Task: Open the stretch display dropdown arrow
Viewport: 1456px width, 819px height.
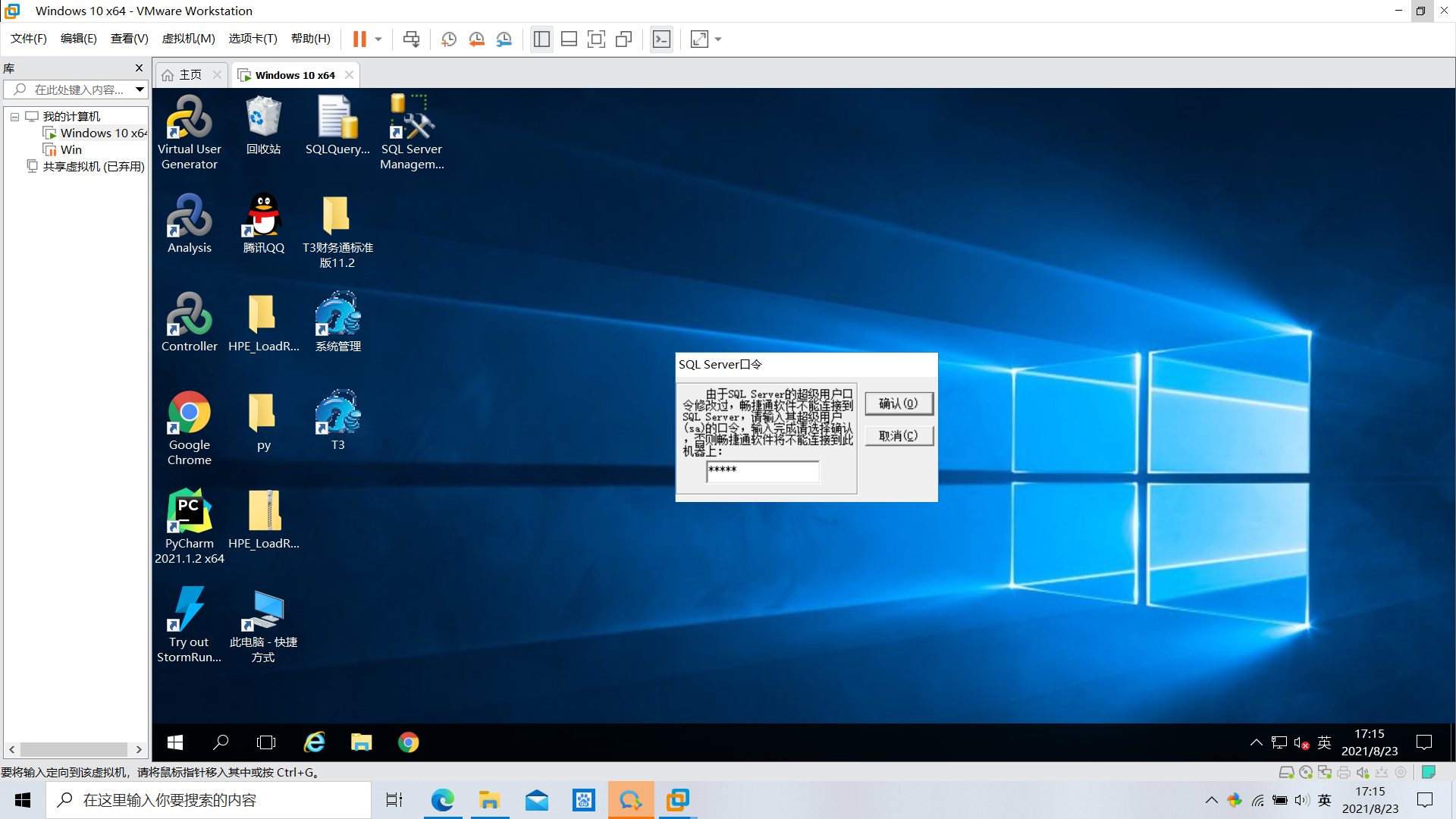Action: click(x=718, y=39)
